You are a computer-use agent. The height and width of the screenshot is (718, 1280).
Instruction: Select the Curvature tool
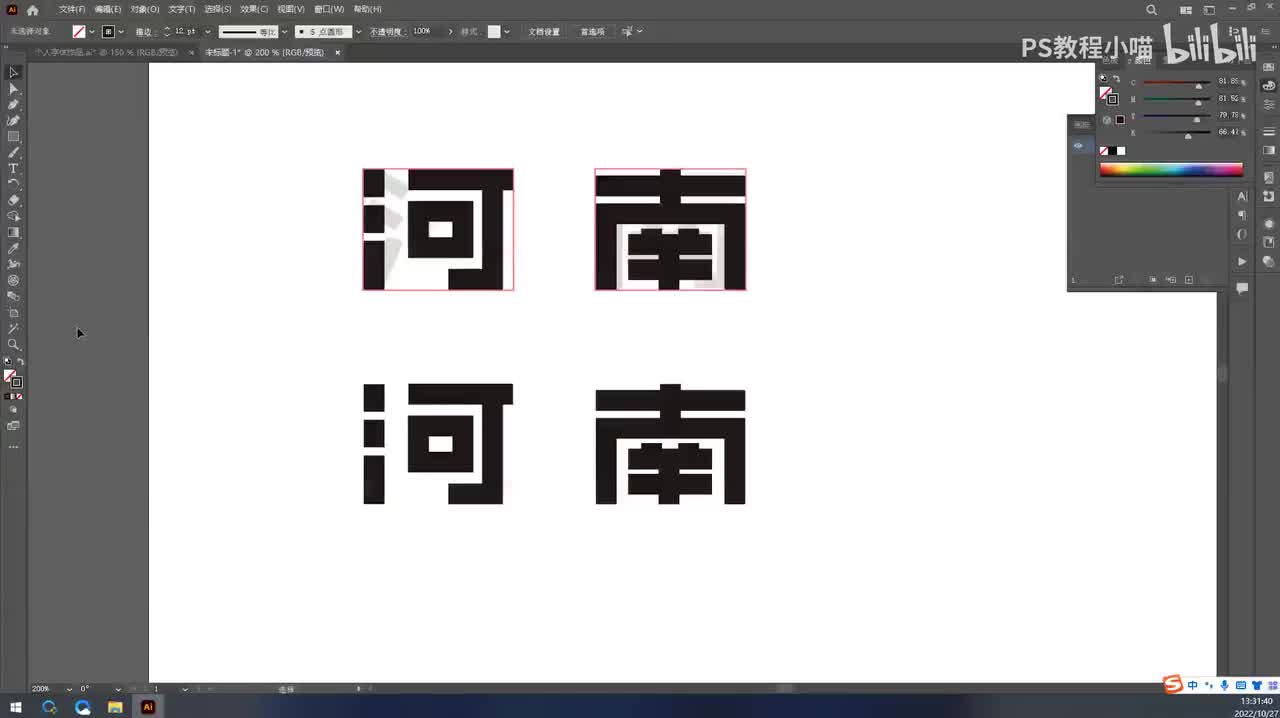tap(13, 121)
